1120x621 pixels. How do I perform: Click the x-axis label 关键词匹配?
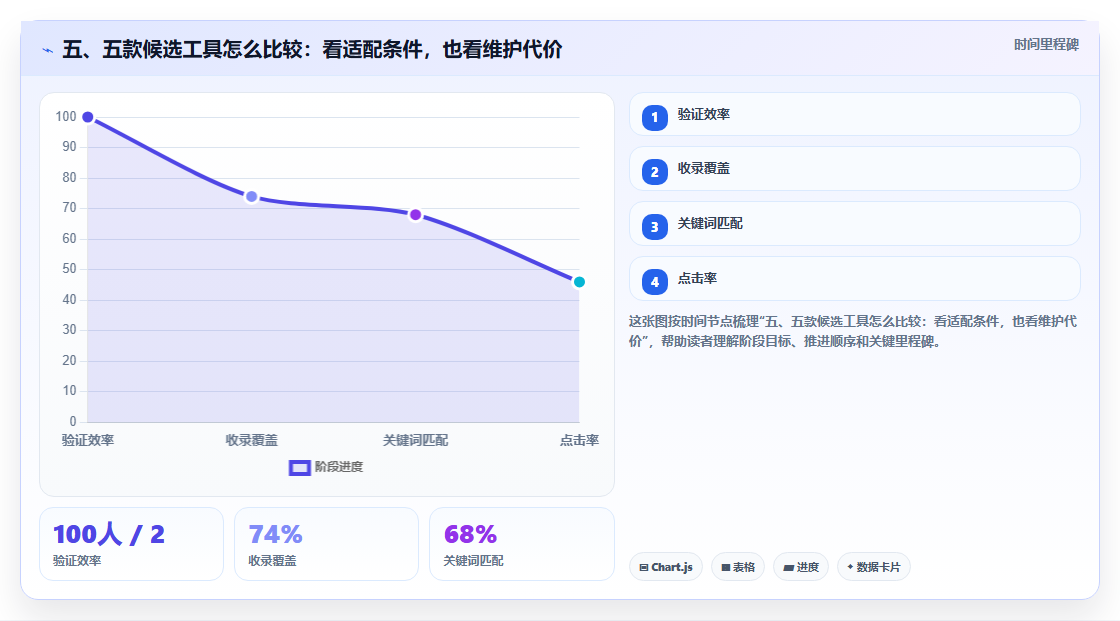tap(415, 440)
